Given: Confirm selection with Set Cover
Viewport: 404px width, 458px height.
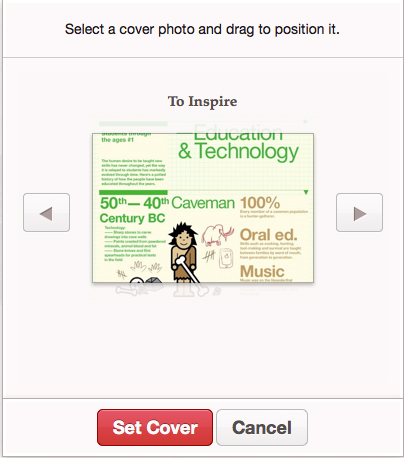Looking at the screenshot, I should [155, 427].
